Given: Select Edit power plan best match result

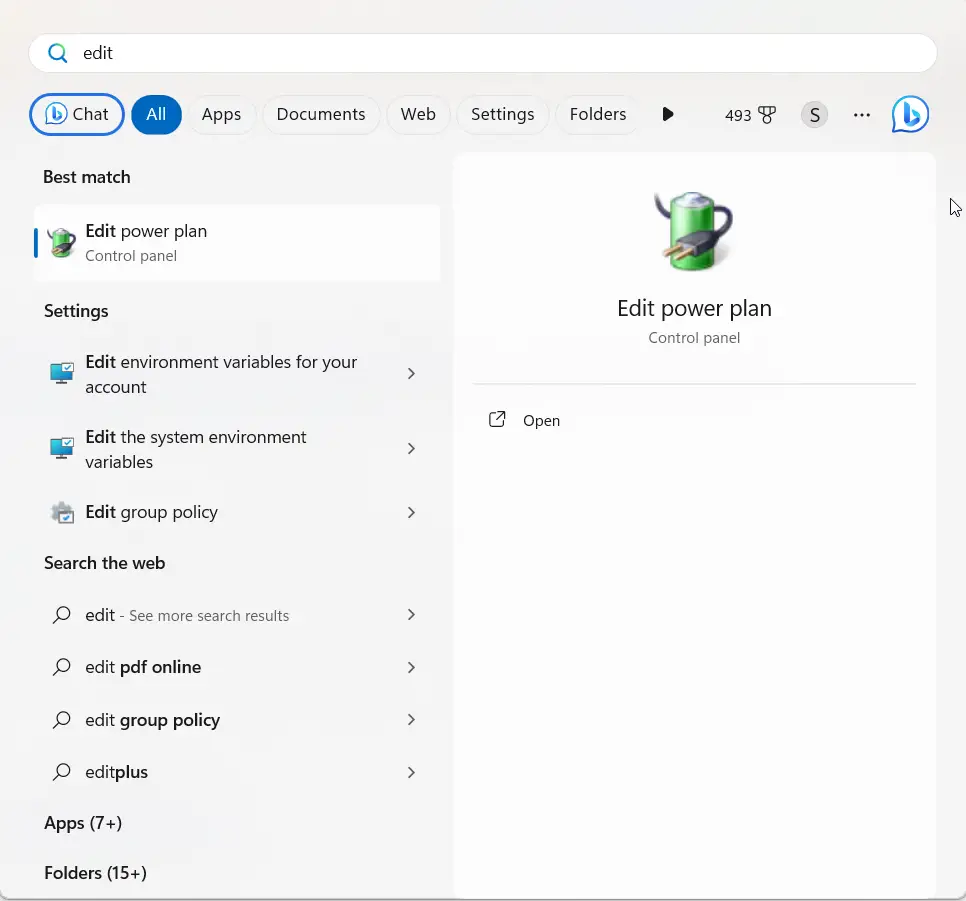Looking at the screenshot, I should tap(237, 243).
